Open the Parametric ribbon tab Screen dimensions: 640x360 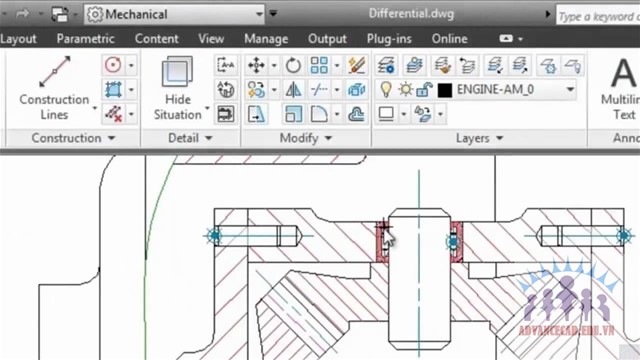click(x=85, y=39)
